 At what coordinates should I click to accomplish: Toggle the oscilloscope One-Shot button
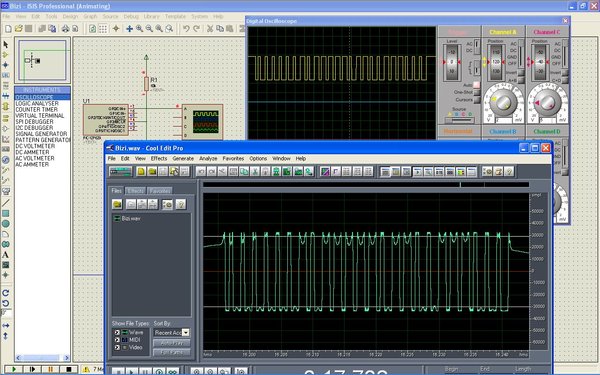[476, 92]
